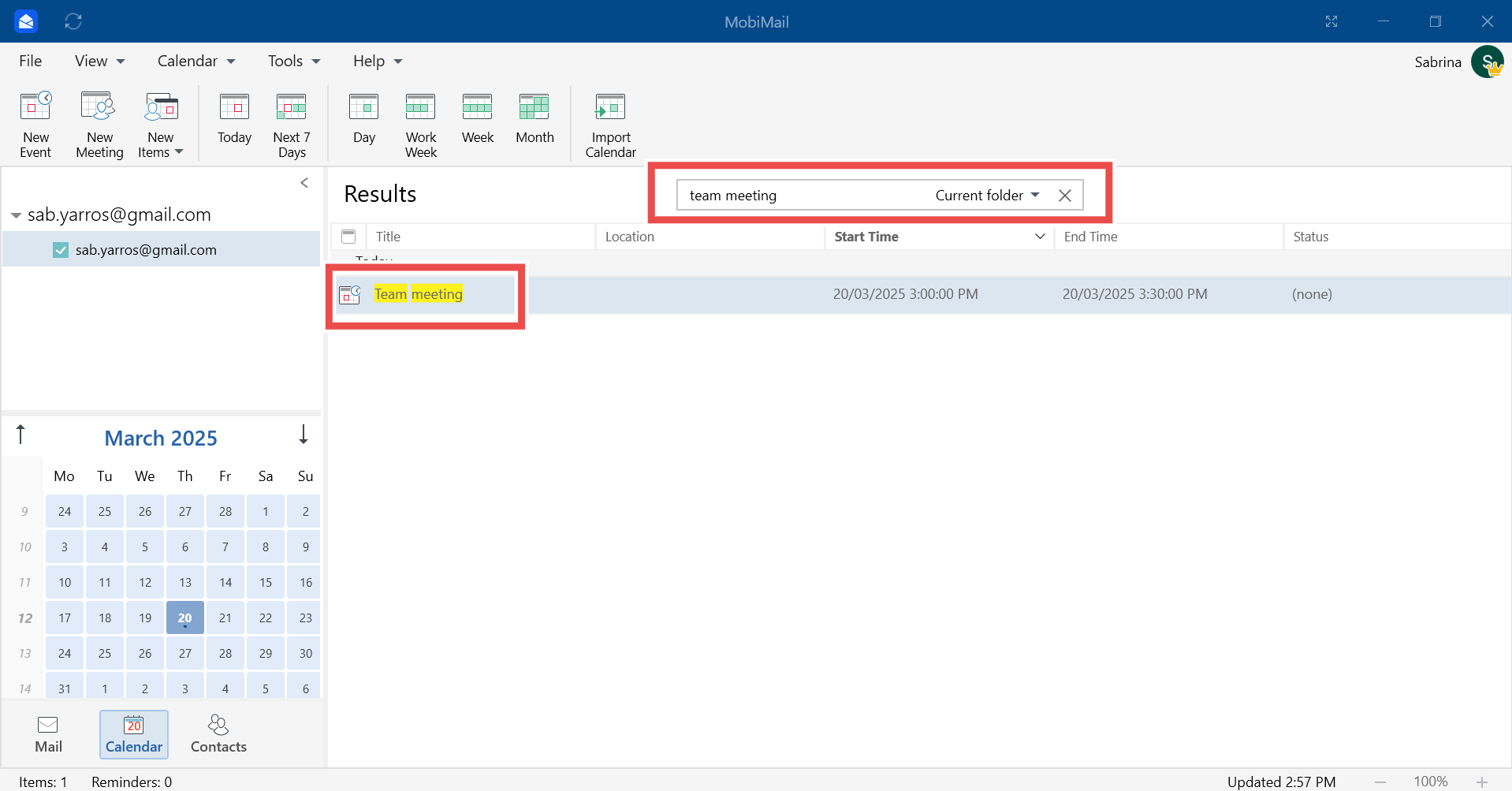Click the Items: 1 status entry
The height and width of the screenshot is (791, 1512).
(43, 782)
